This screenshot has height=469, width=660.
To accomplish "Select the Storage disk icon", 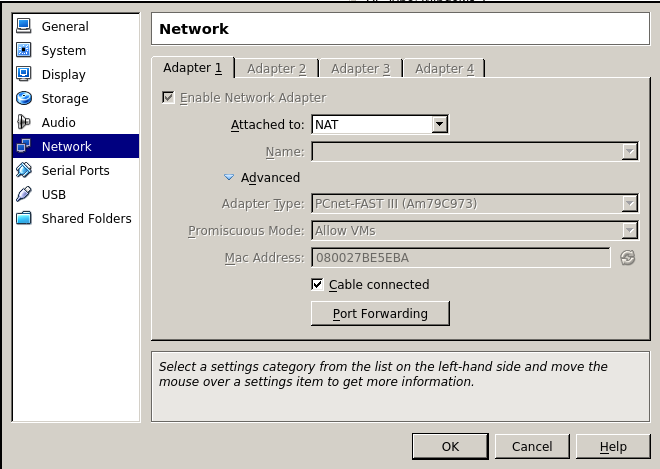I will pos(24,98).
